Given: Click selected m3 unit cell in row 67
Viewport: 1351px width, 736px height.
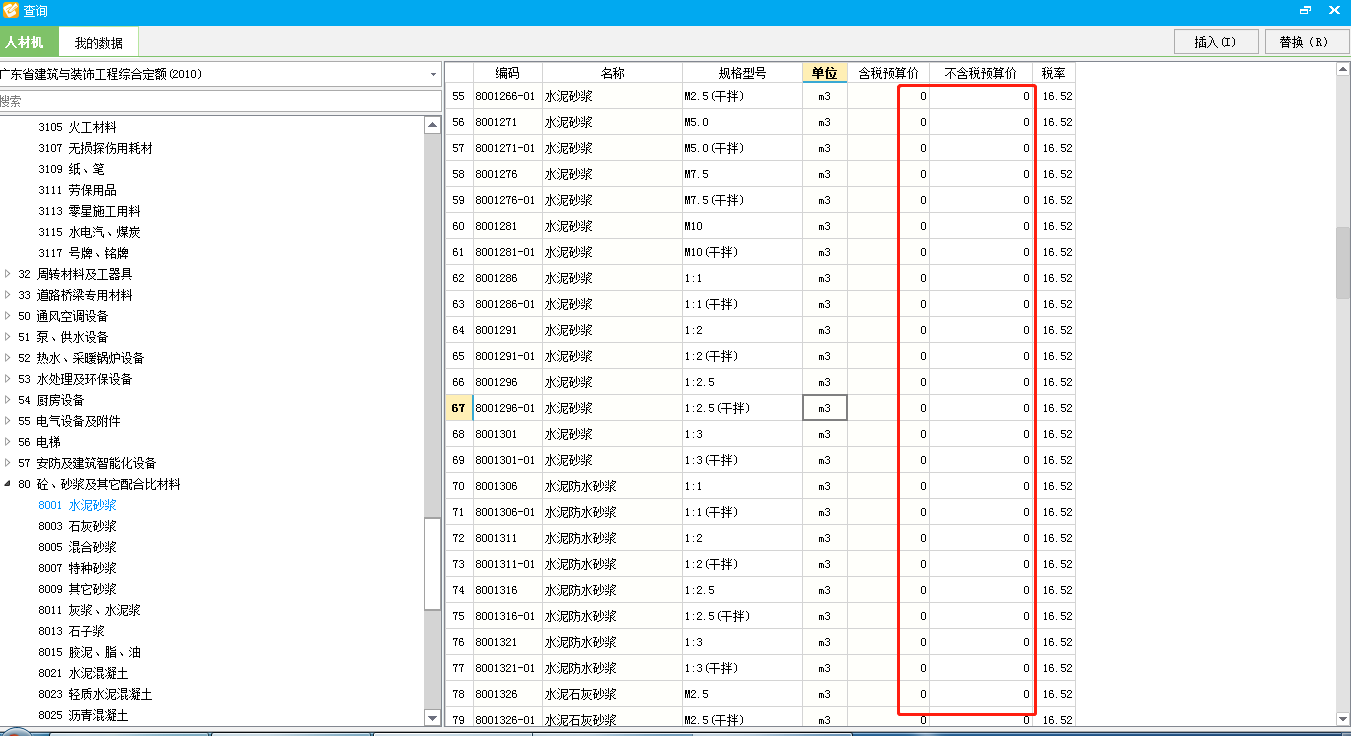Looking at the screenshot, I should point(824,408).
